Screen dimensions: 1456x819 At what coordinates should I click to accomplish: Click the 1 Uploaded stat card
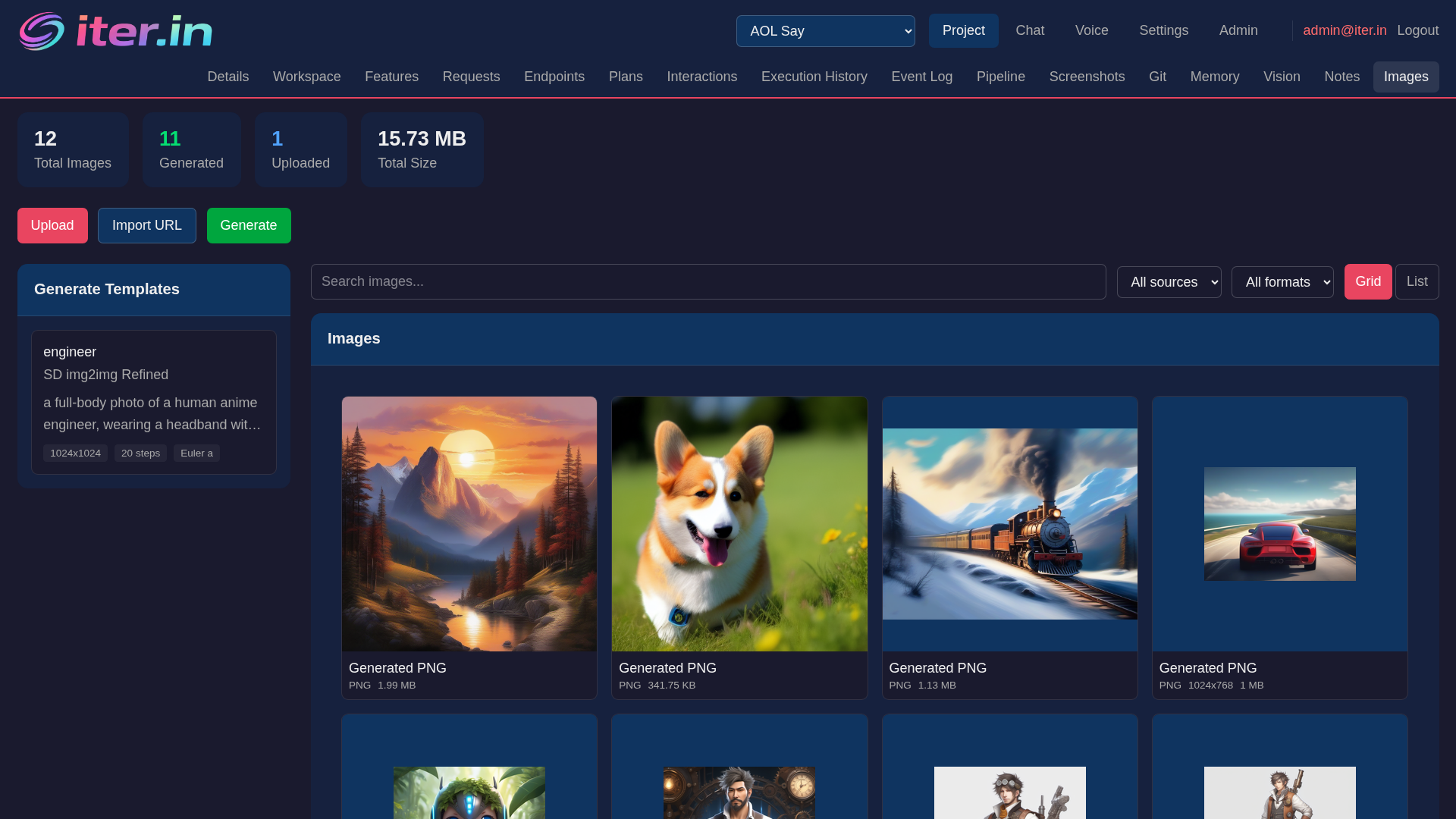point(300,149)
